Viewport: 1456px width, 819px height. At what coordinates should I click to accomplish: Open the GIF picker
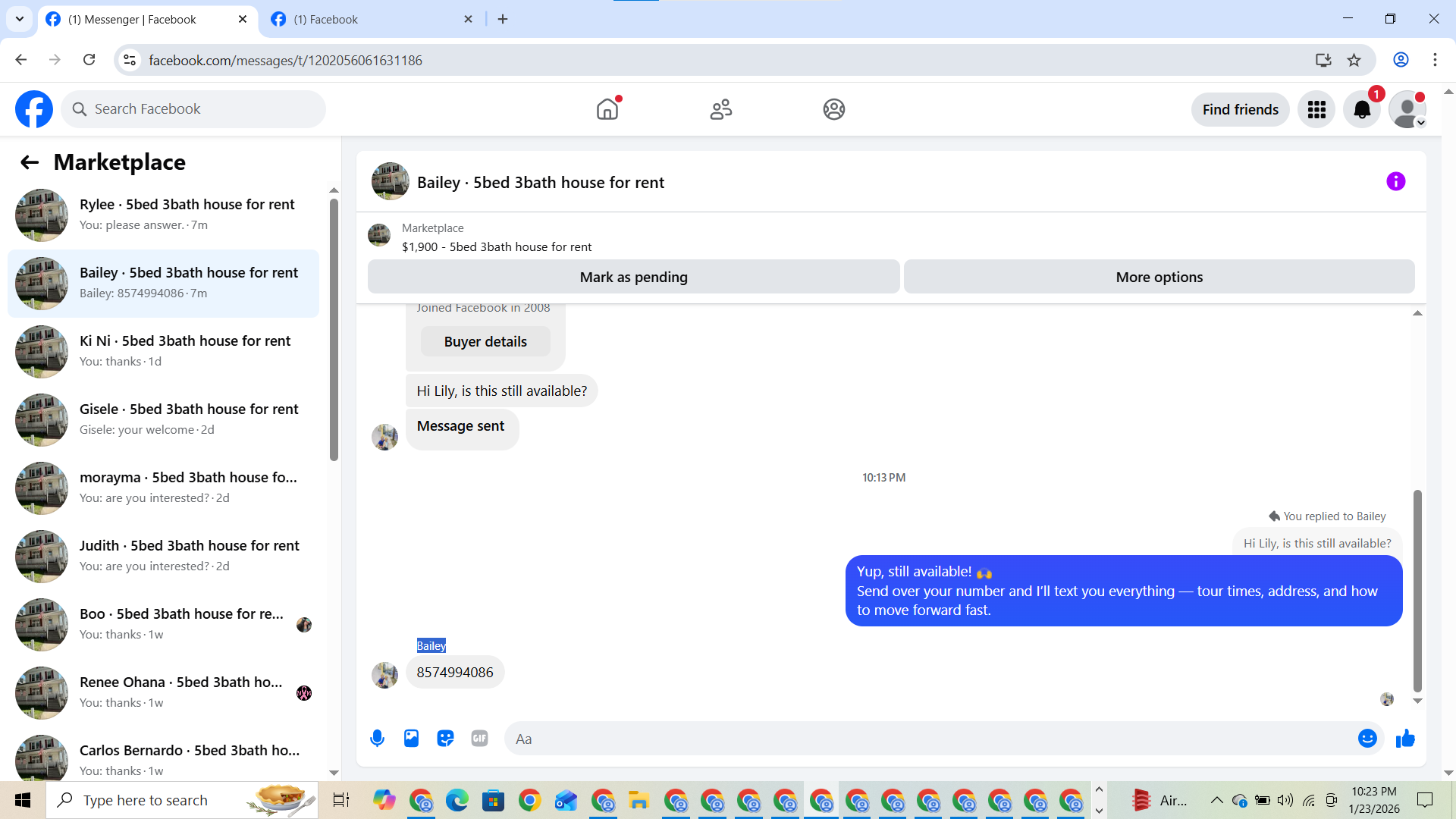click(479, 738)
